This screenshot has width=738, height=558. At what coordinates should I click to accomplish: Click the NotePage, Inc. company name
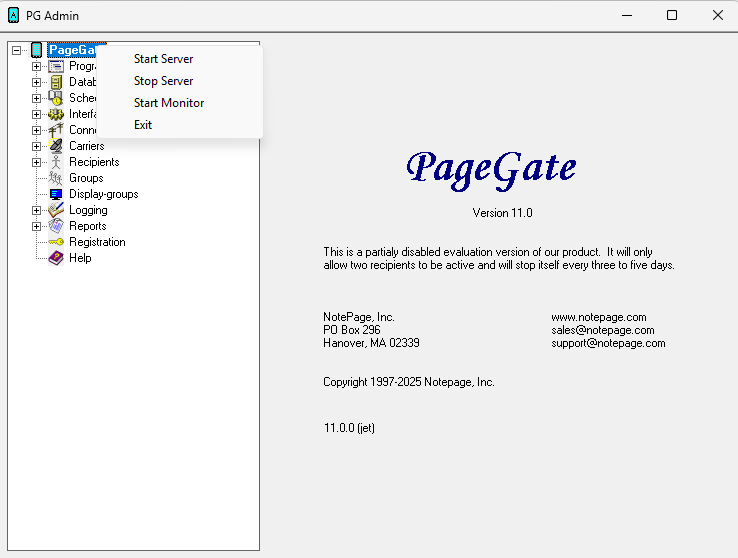click(x=359, y=317)
